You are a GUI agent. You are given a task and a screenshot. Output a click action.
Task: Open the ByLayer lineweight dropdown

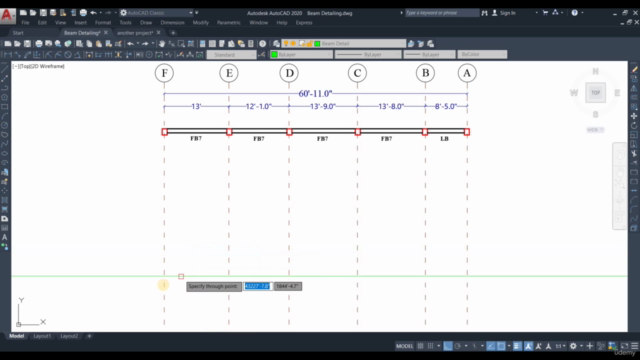[x=429, y=54]
